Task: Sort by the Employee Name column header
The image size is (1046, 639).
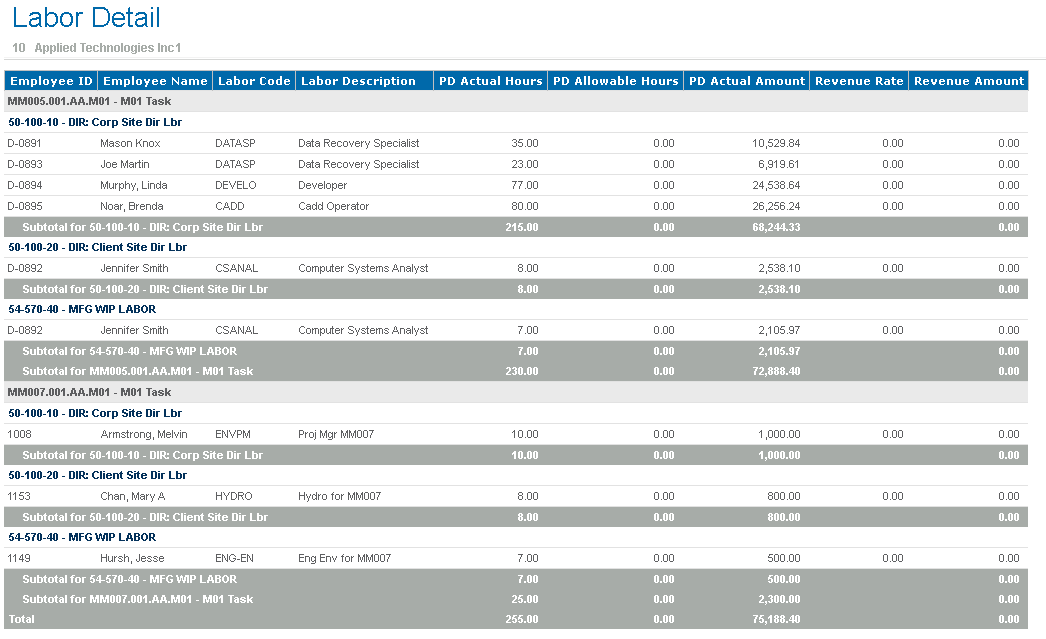Action: coord(155,81)
